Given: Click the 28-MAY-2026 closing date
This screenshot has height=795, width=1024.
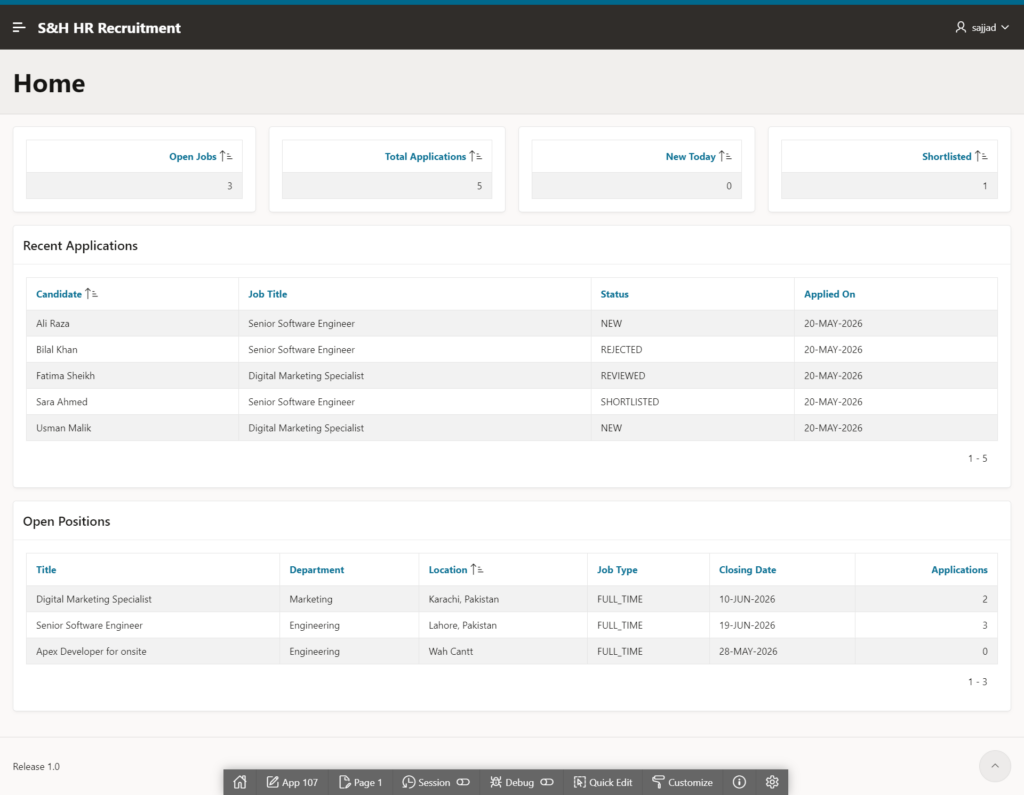Looking at the screenshot, I should pyautogui.click(x=748, y=651).
